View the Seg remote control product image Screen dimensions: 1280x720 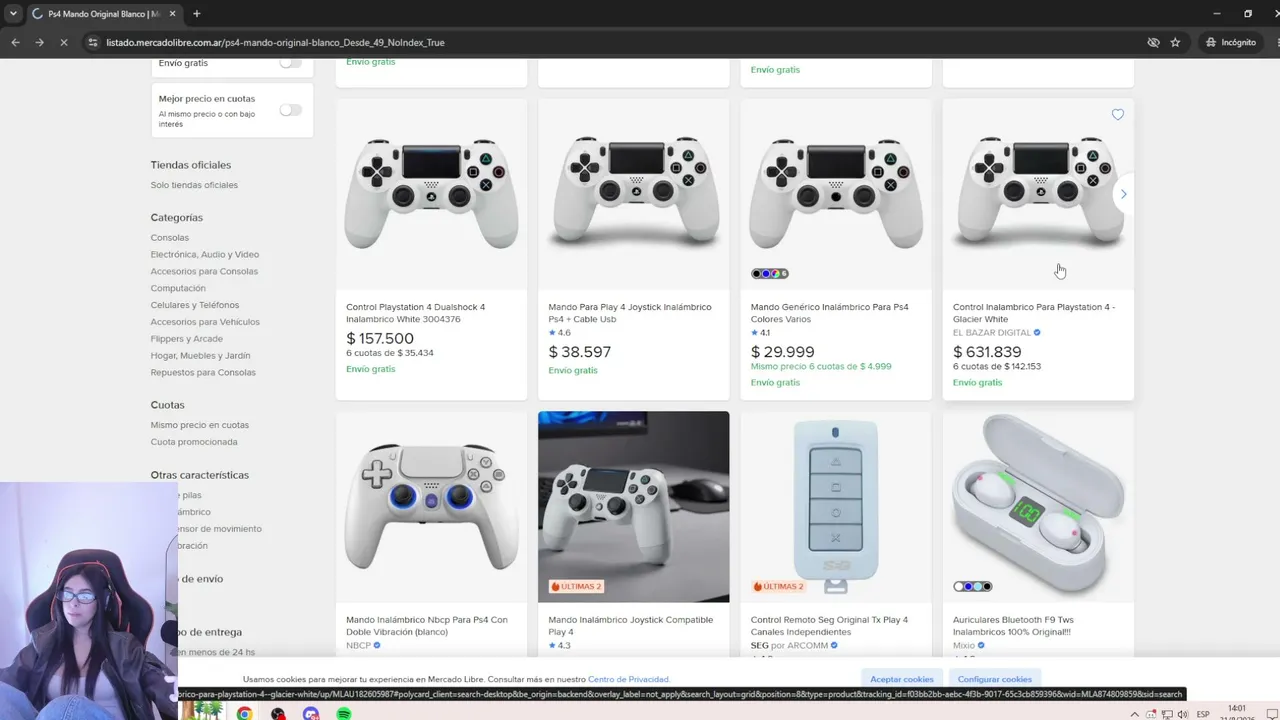pos(836,507)
